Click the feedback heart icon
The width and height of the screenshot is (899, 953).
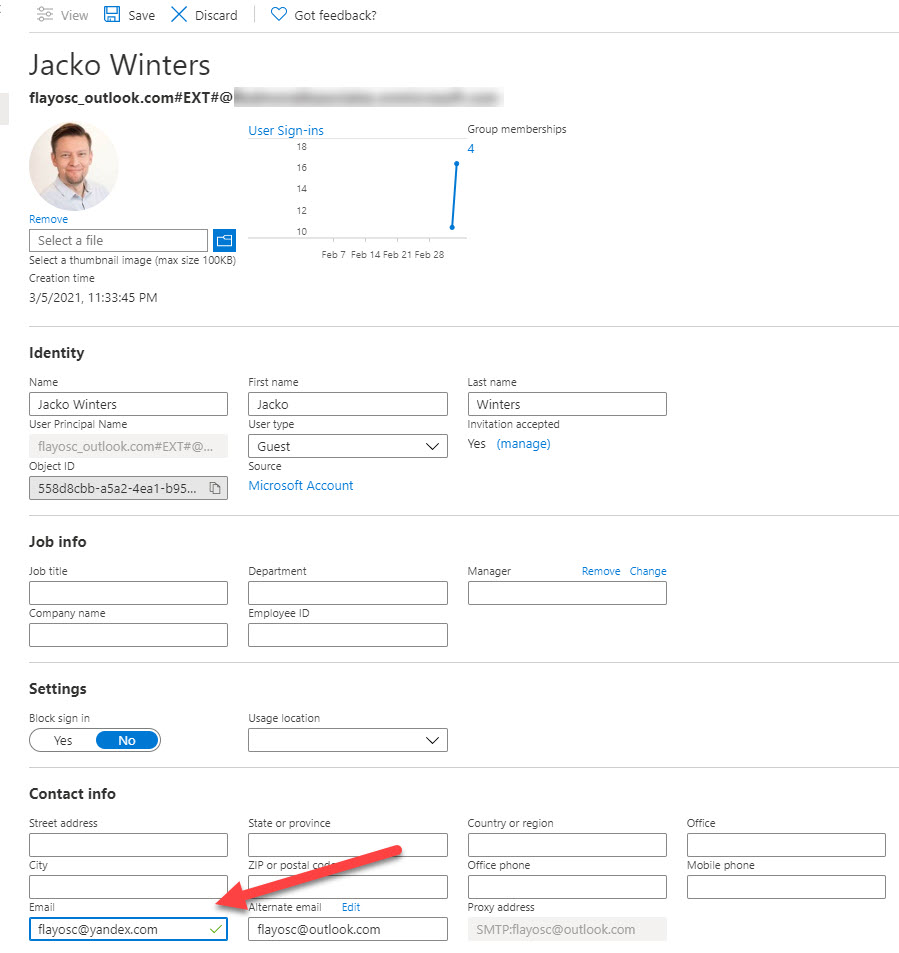(279, 15)
